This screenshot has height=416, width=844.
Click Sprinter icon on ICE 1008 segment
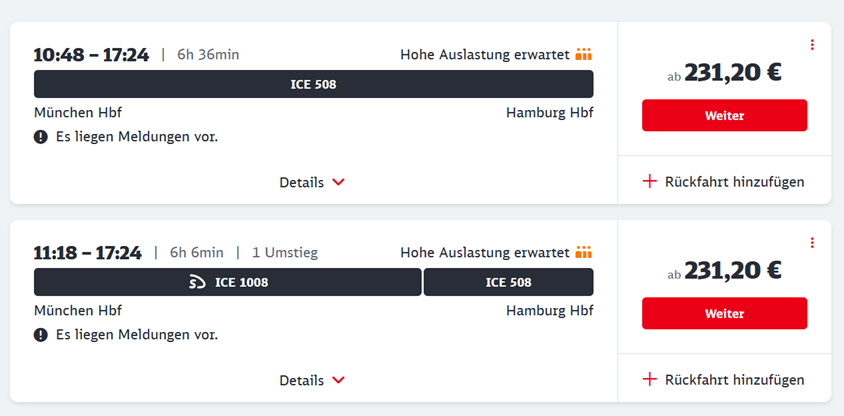pyautogui.click(x=198, y=282)
